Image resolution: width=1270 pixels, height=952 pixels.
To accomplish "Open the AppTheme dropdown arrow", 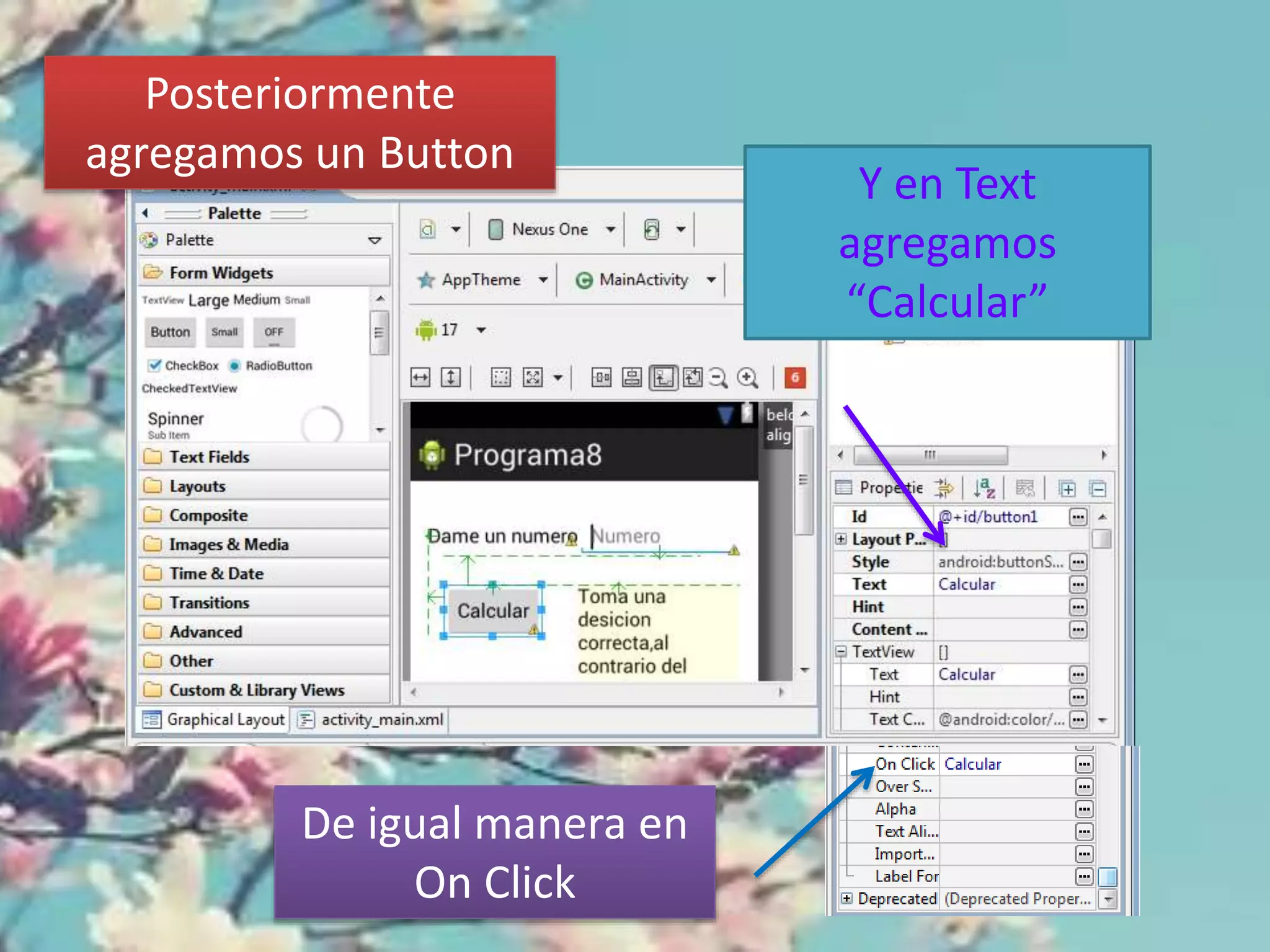I will coord(543,280).
